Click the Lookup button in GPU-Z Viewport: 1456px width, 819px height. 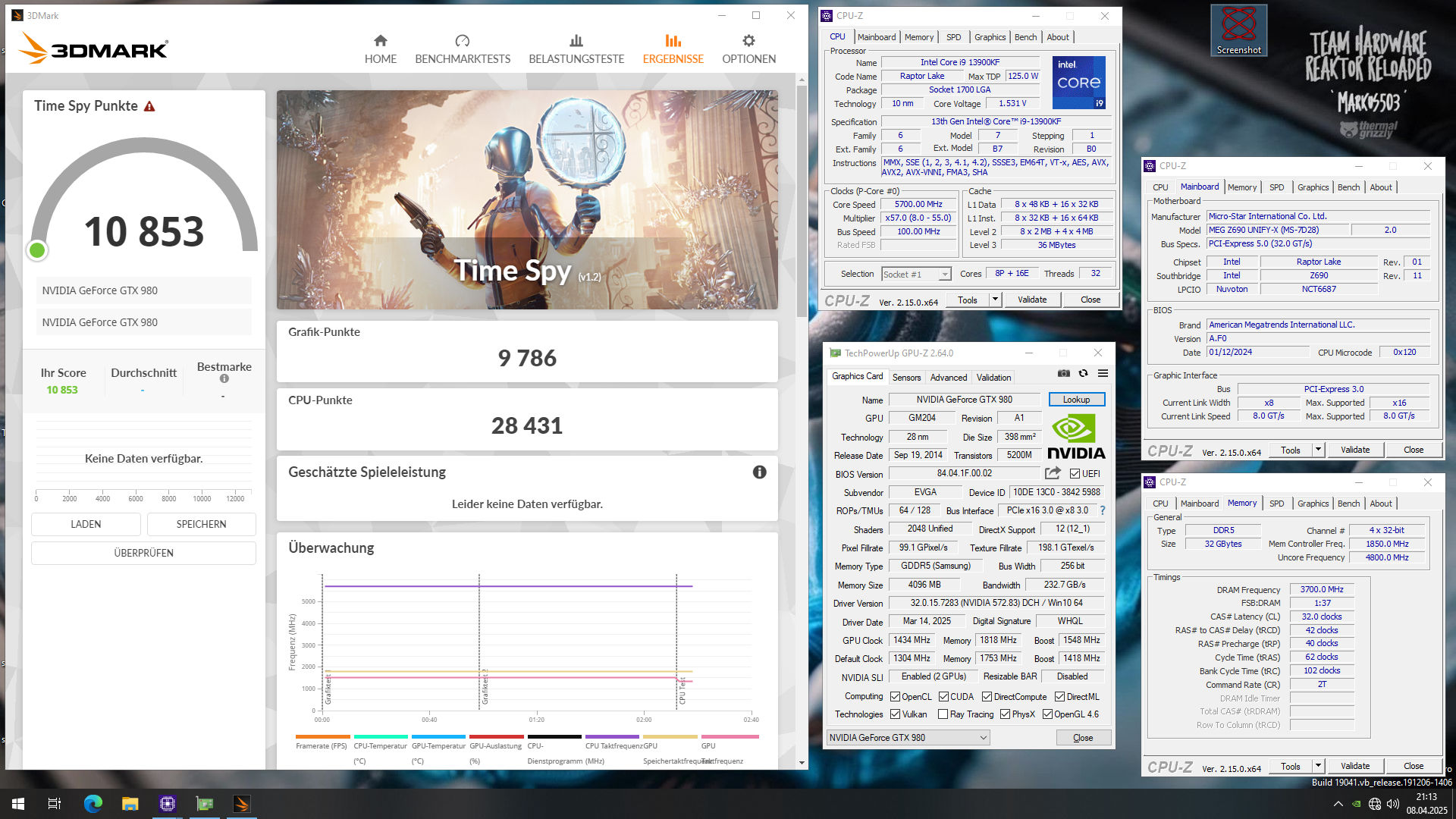coord(1076,400)
